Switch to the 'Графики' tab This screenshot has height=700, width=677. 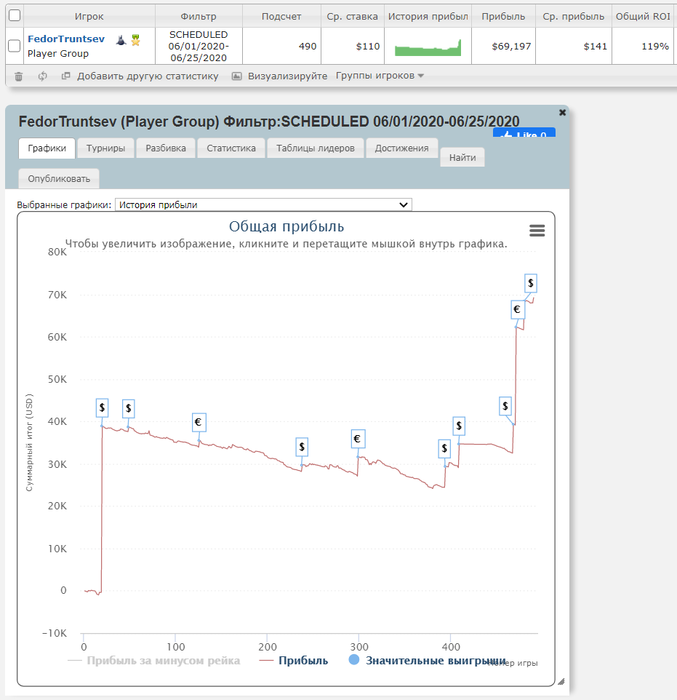(x=47, y=148)
